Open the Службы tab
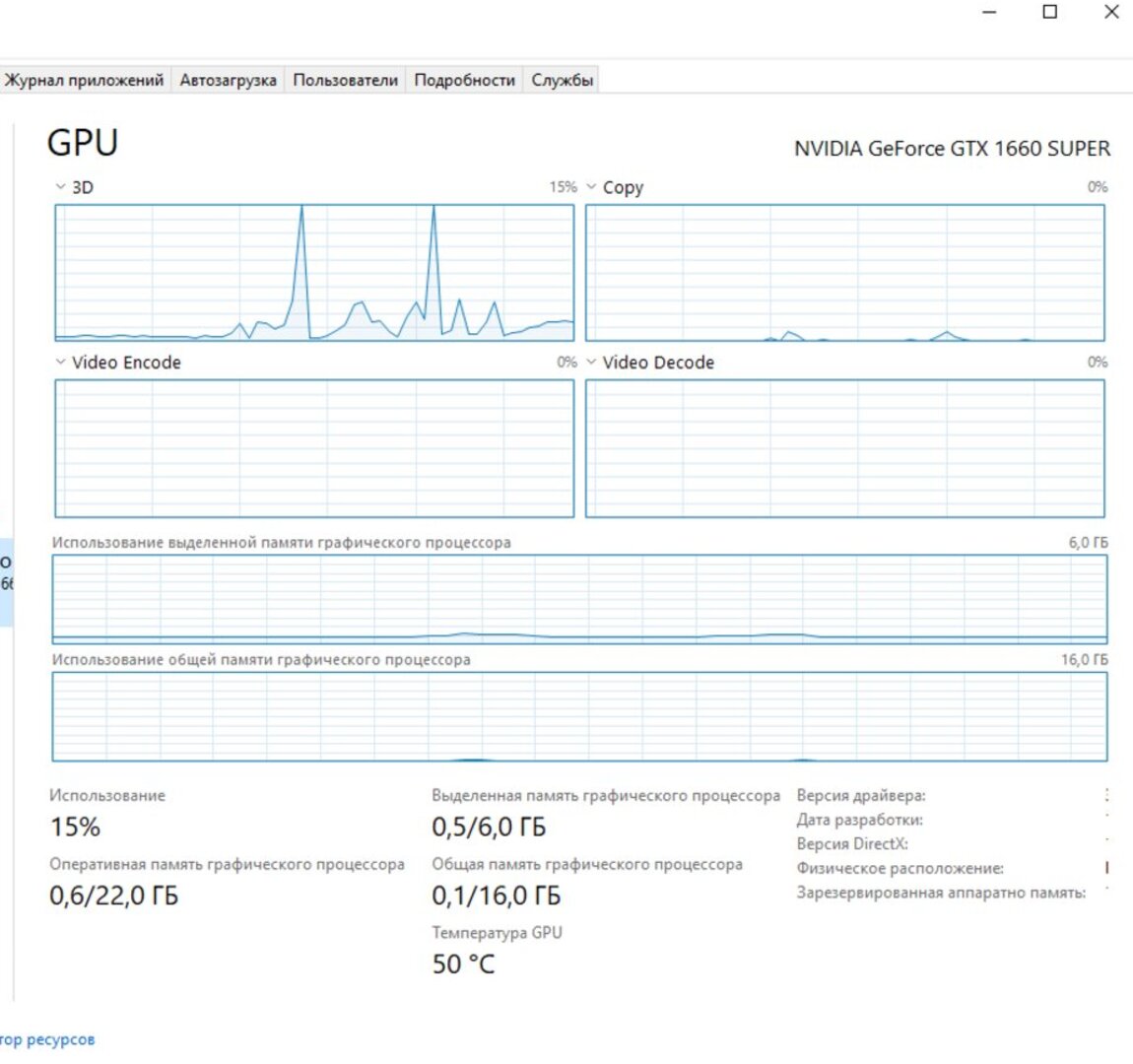 click(562, 80)
